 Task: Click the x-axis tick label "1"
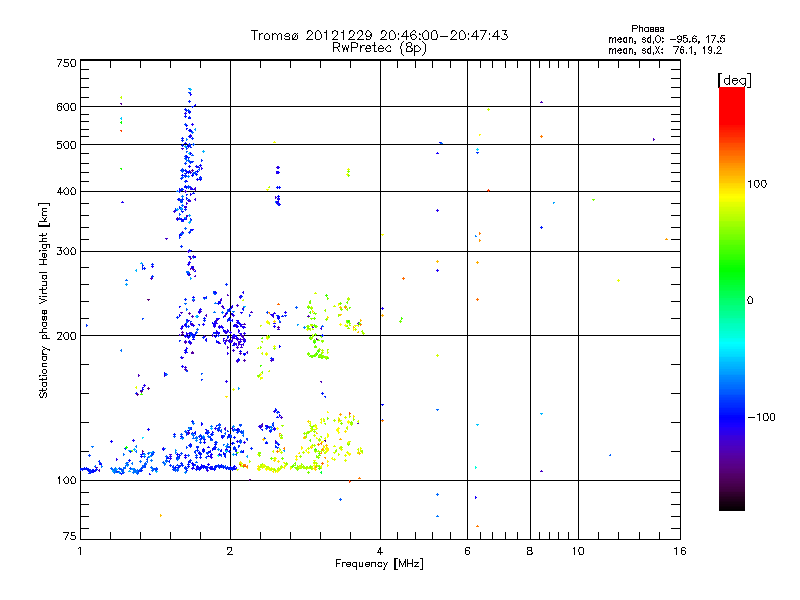pyautogui.click(x=80, y=551)
